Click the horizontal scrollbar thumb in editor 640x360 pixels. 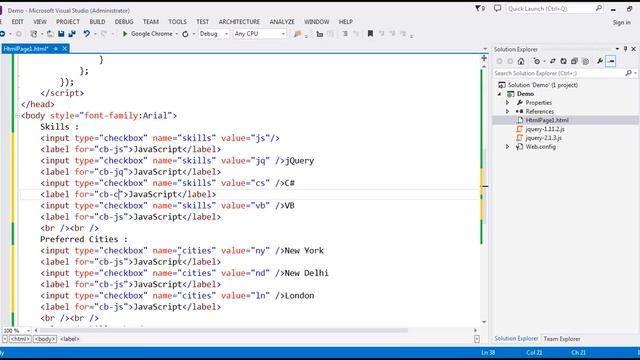click(x=223, y=330)
